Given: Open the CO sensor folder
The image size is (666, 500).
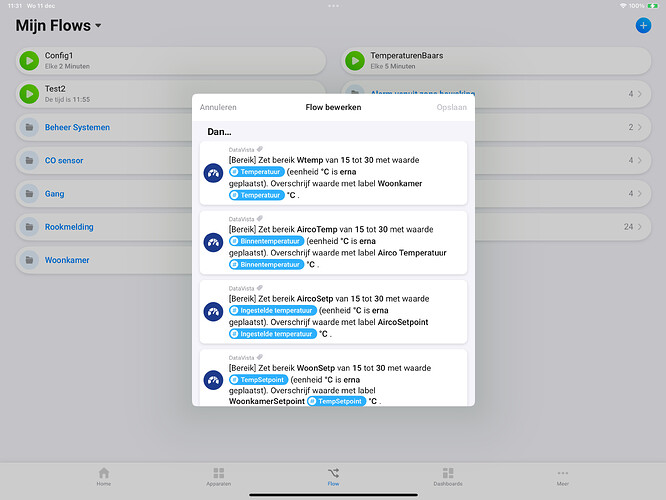Looking at the screenshot, I should point(104,160).
